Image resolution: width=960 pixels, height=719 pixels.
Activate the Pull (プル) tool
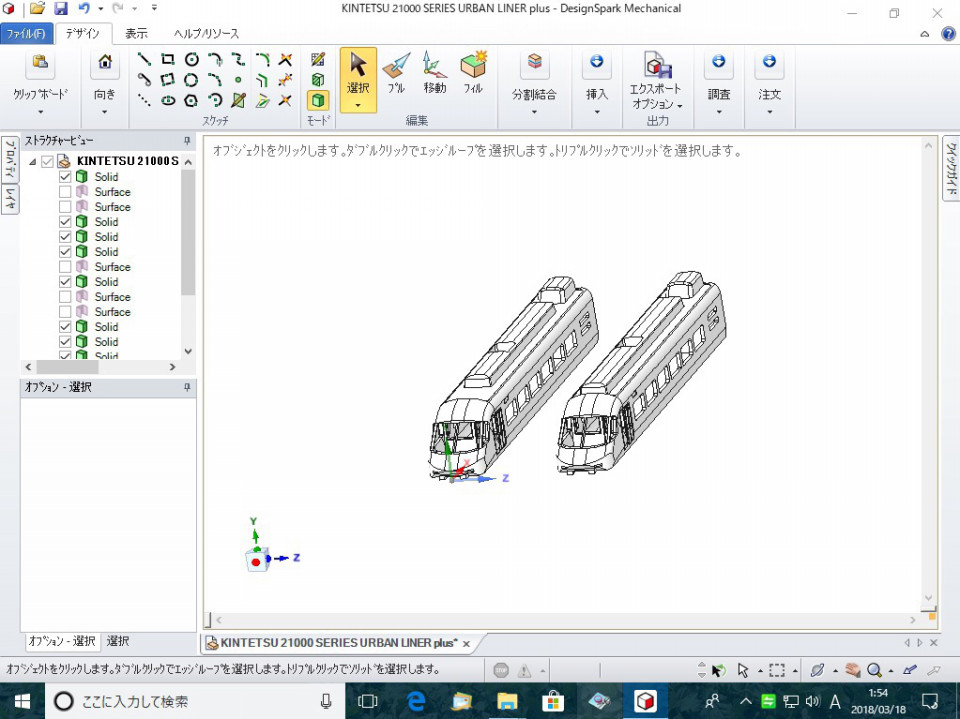point(396,72)
